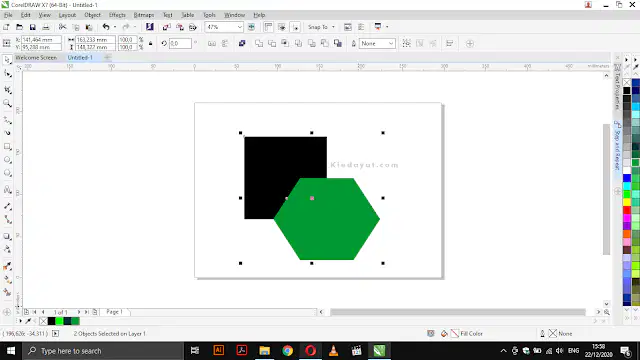Click the add new document tab button

pos(107,58)
